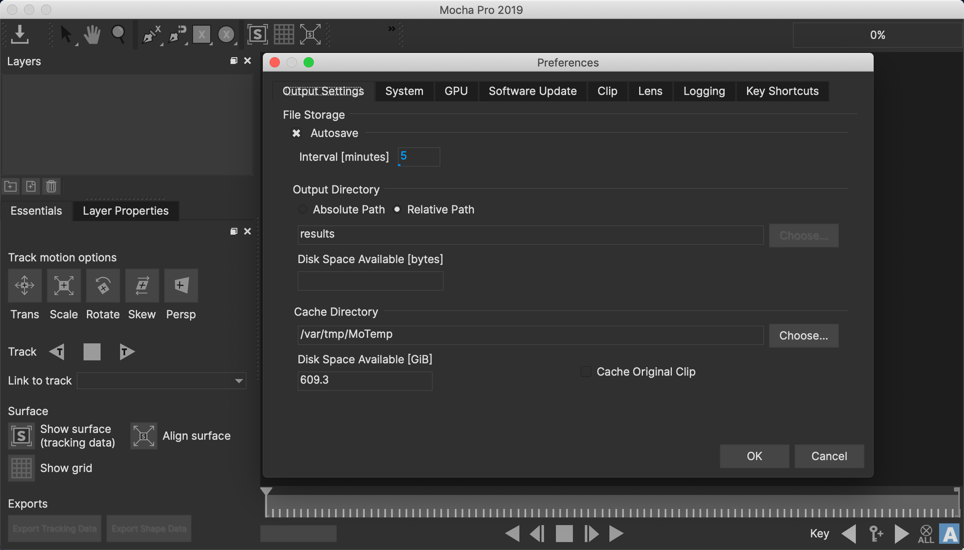The height and width of the screenshot is (550, 964).
Task: Click Cancel in Preferences dialog
Action: coord(829,456)
